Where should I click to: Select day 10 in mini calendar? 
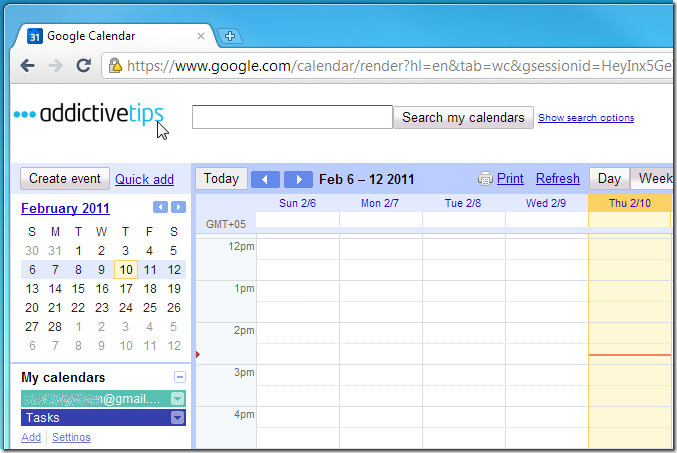click(126, 270)
